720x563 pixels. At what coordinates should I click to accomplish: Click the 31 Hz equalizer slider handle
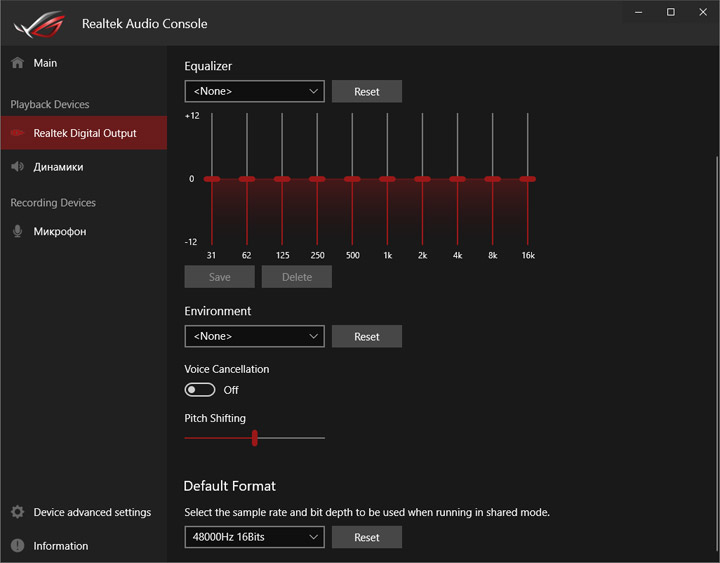tap(212, 179)
